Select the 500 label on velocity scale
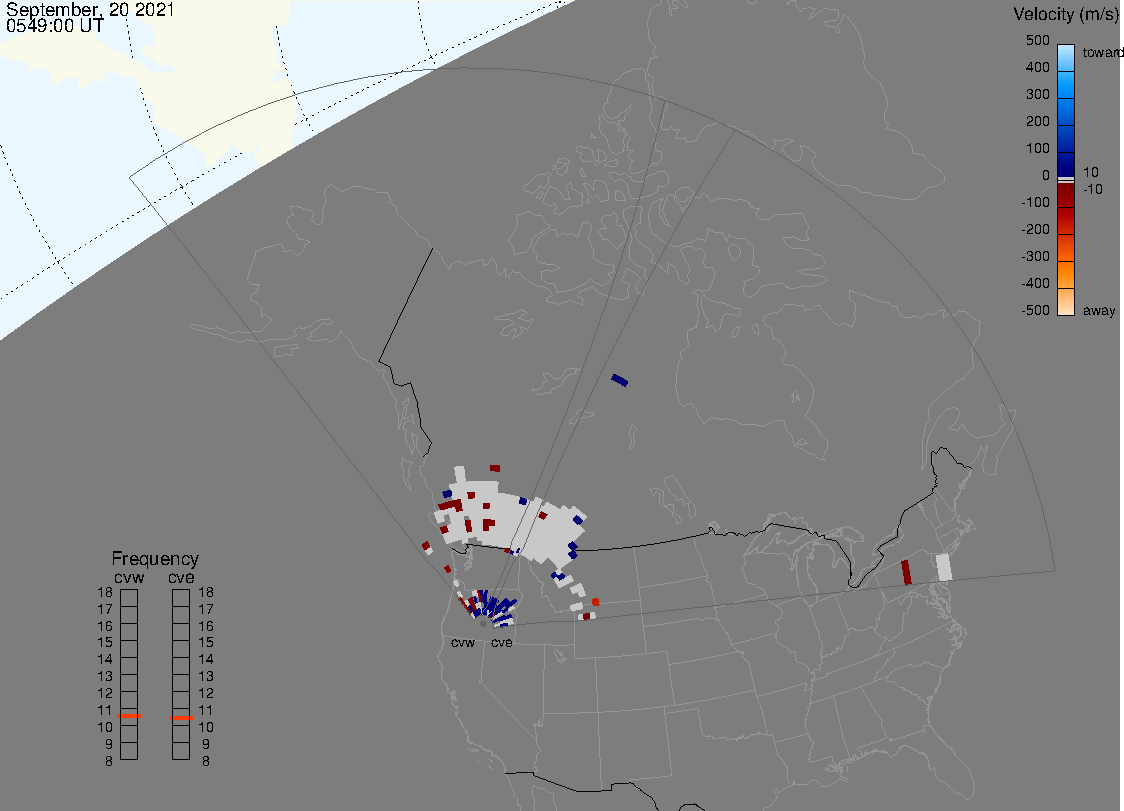Viewport: 1124px width, 811px height. tap(1037, 40)
